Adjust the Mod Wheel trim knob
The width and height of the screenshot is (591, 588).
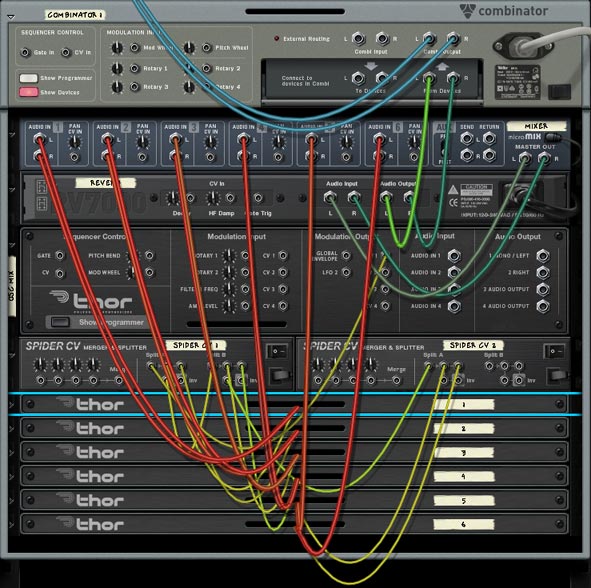tap(117, 48)
